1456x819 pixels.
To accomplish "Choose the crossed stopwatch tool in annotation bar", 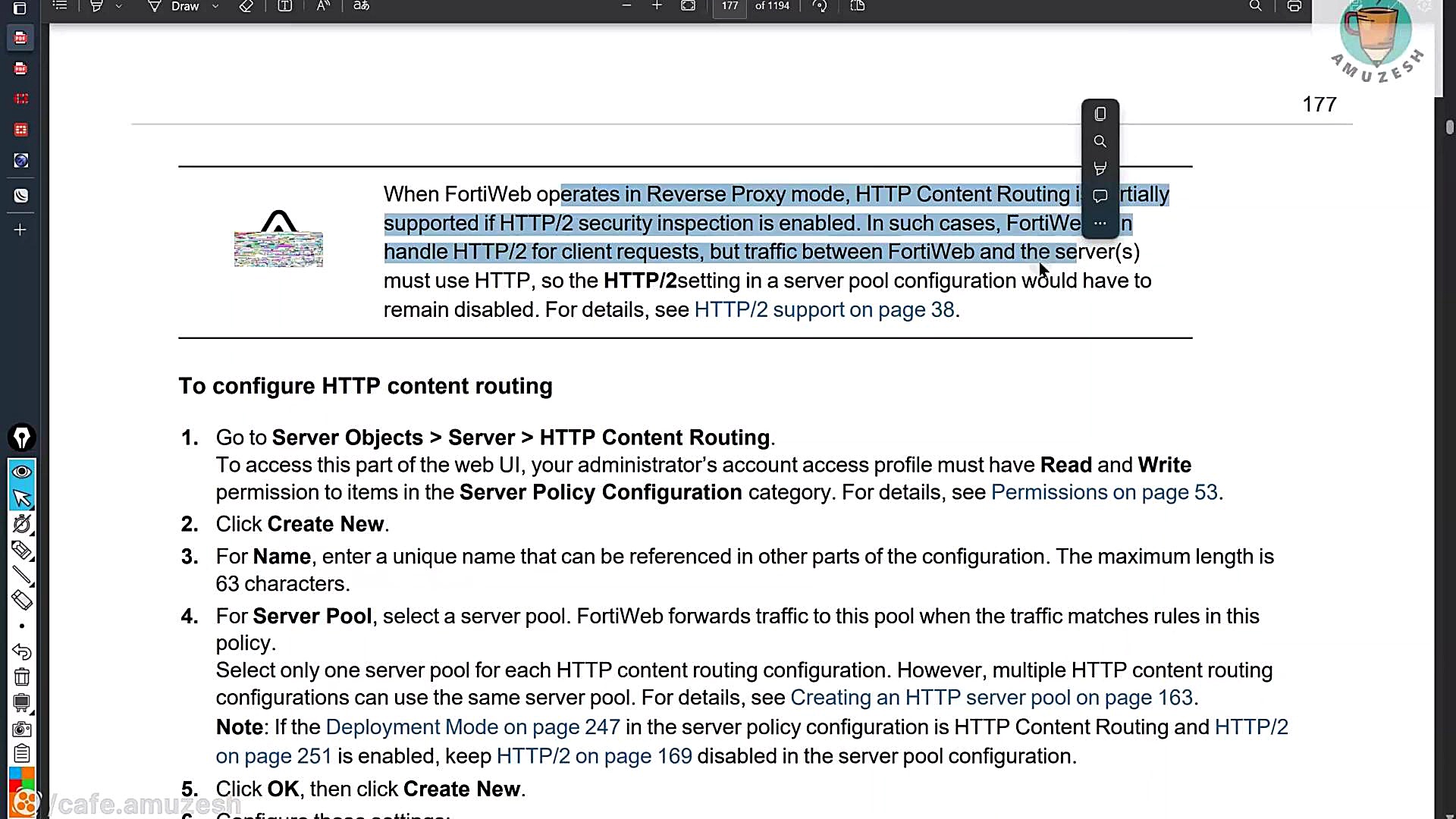I will coord(22,525).
